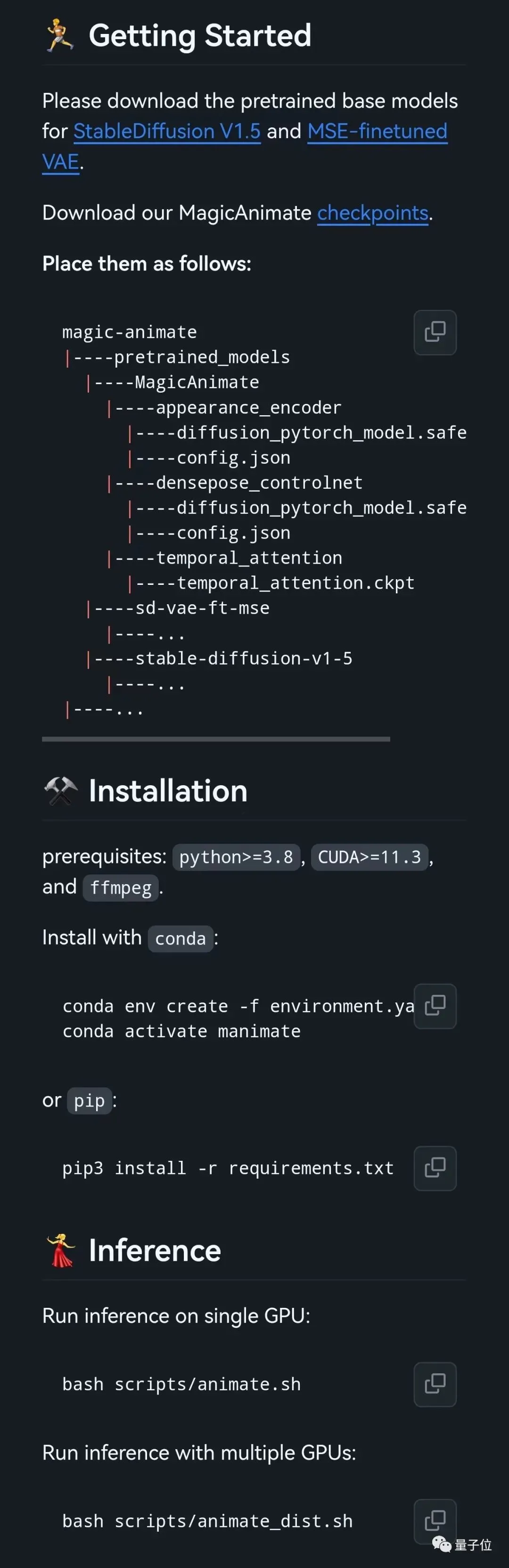The height and width of the screenshot is (1568, 509).
Task: Copy the bash scripts/animate.sh command
Action: coord(435,1384)
